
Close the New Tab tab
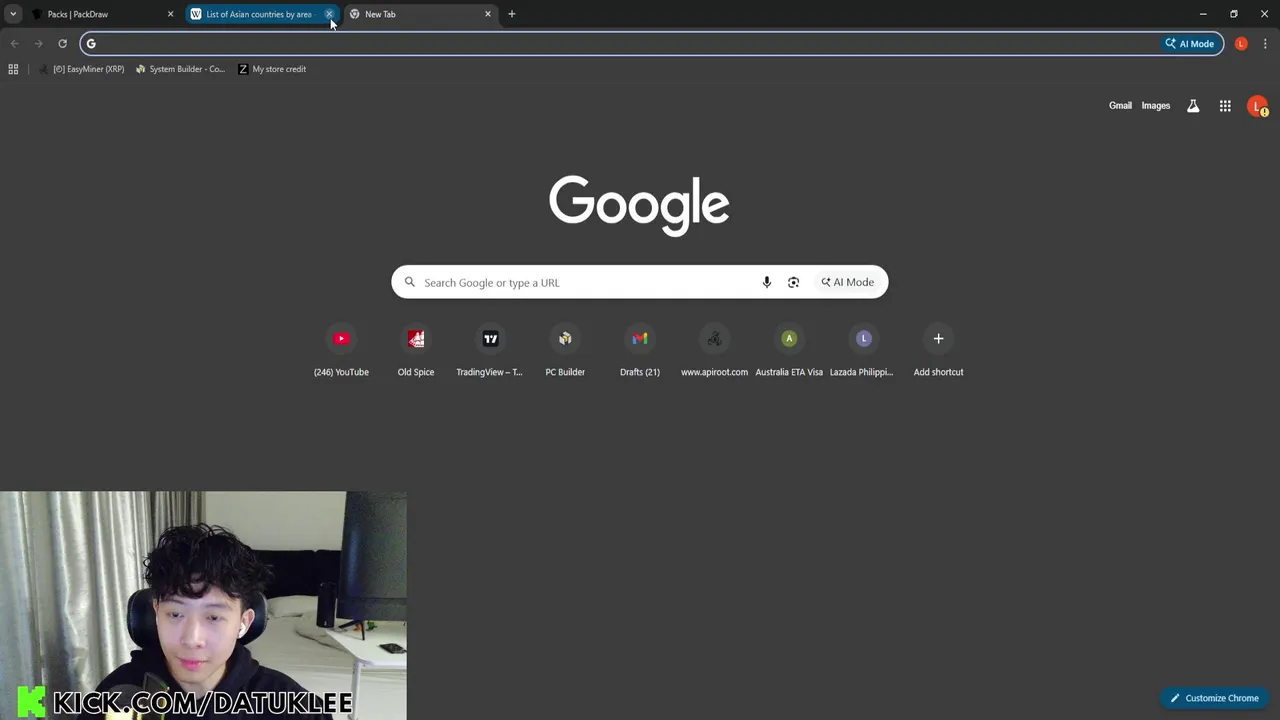(x=488, y=14)
